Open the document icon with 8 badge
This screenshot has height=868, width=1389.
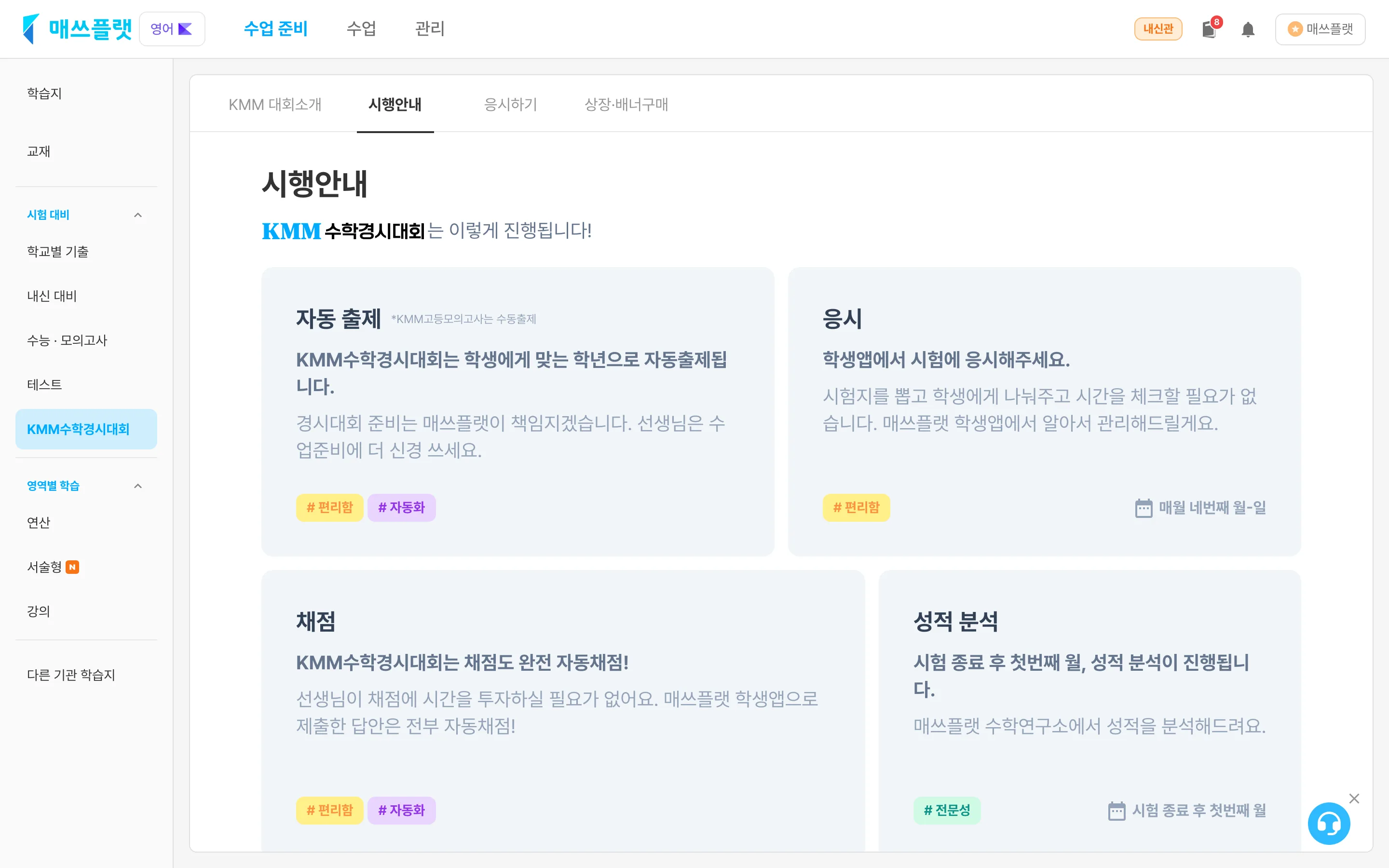1210,29
